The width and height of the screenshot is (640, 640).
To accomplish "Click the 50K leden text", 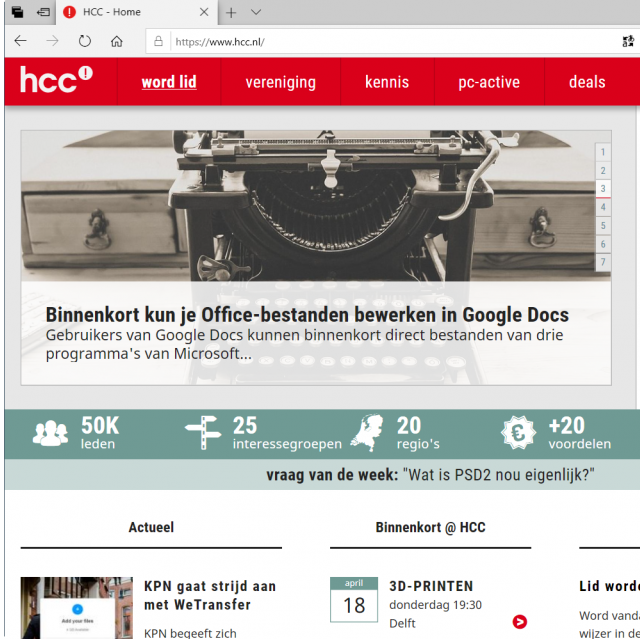I will click(100, 433).
